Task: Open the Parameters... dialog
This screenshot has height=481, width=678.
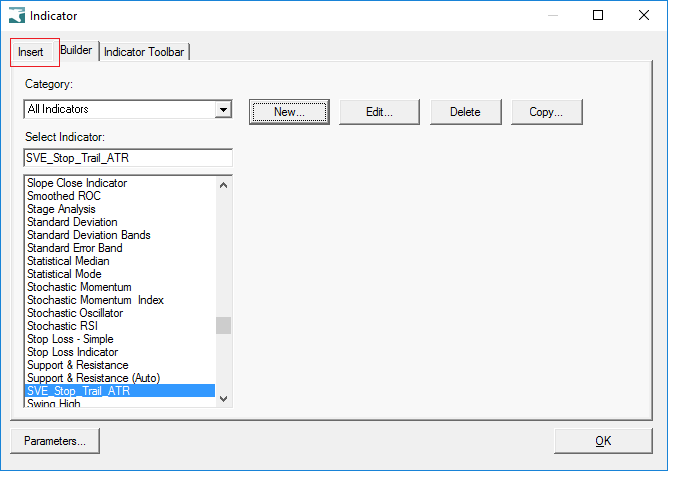Action: (55, 441)
